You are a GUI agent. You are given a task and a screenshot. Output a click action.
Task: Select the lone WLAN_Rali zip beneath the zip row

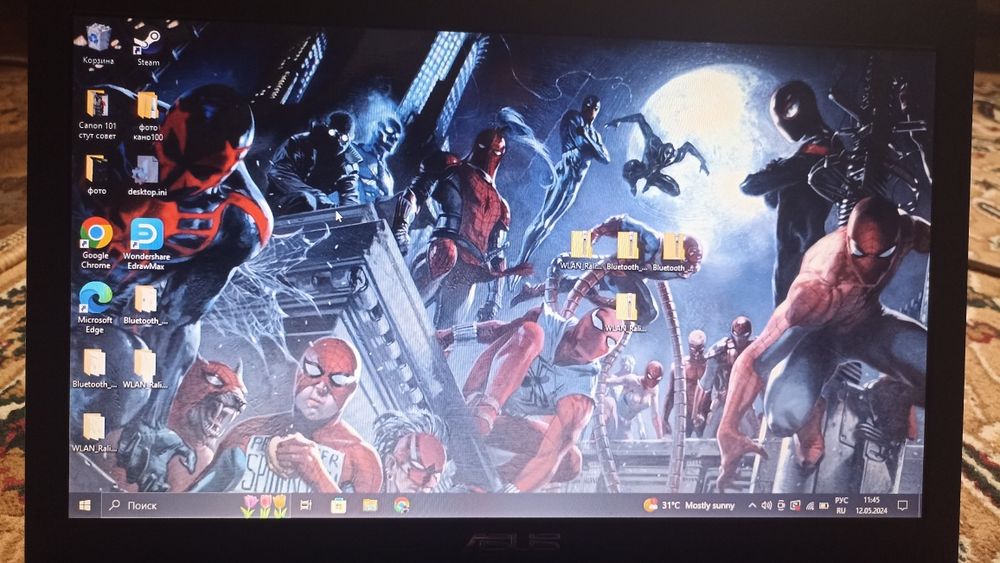click(x=626, y=312)
